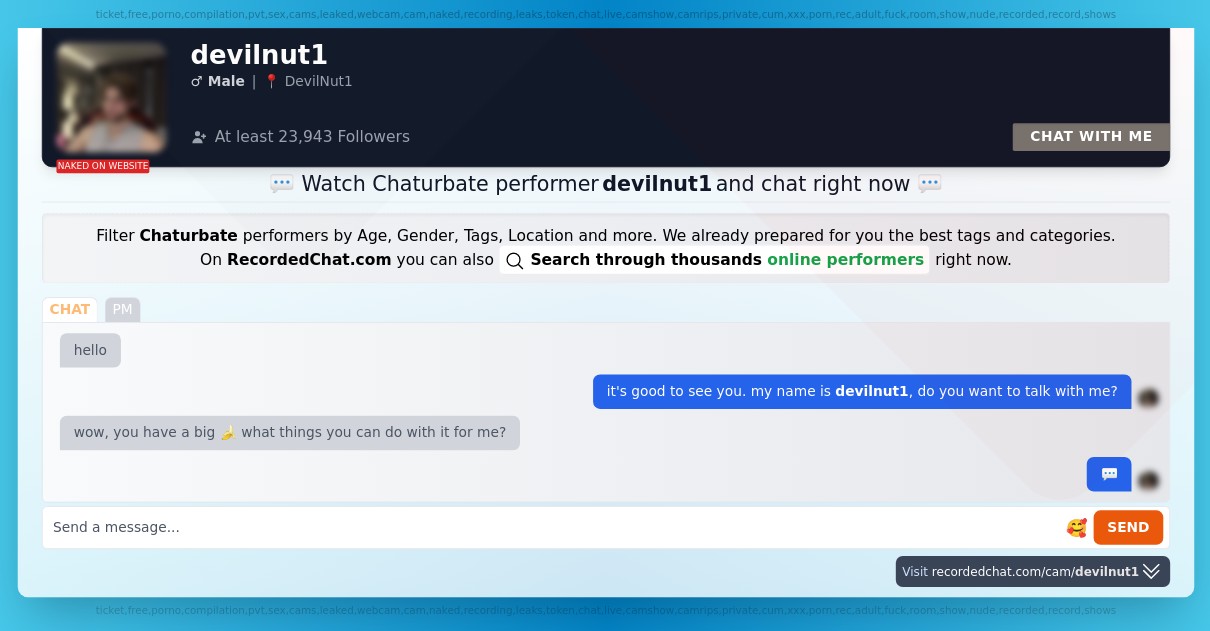Screen dimensions: 1210x631
Task: Click speech bubble icon left of 'Watch Chaturbate' heading
Action: coord(282,184)
